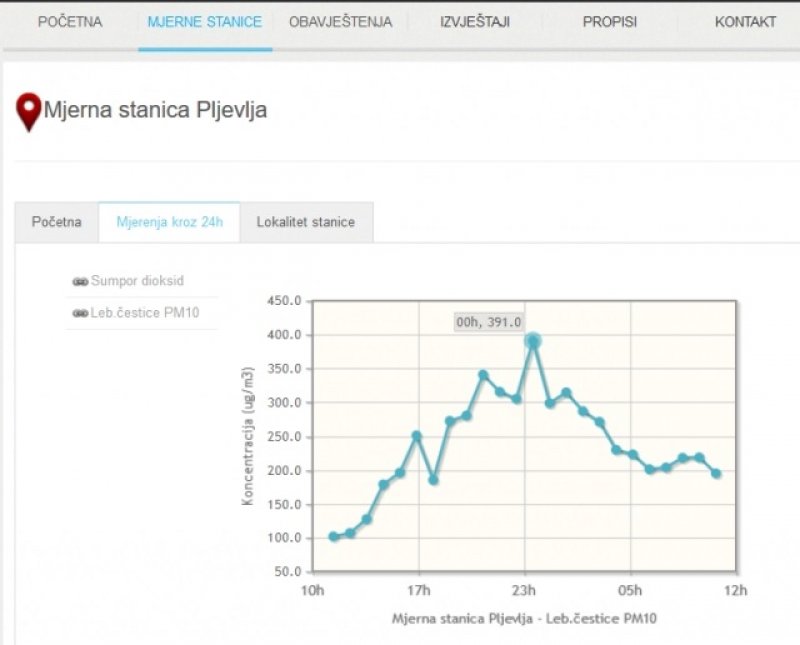Click chain-link icon beside Leb.čestice PM10
The width and height of the screenshot is (800, 645).
coord(80,314)
